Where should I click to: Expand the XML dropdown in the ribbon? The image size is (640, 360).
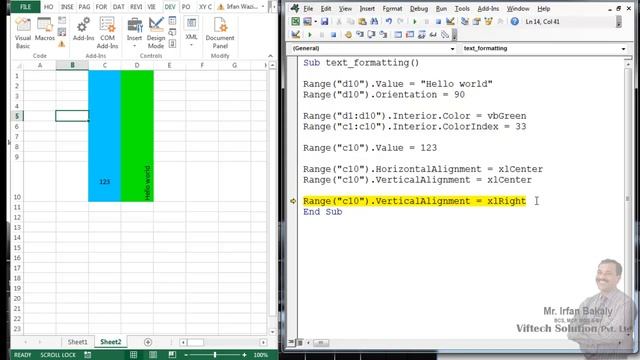[x=191, y=44]
